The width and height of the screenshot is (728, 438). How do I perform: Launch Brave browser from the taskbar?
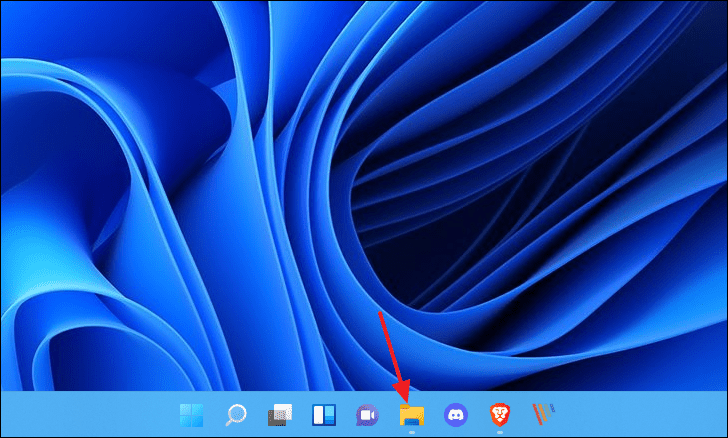pos(500,415)
